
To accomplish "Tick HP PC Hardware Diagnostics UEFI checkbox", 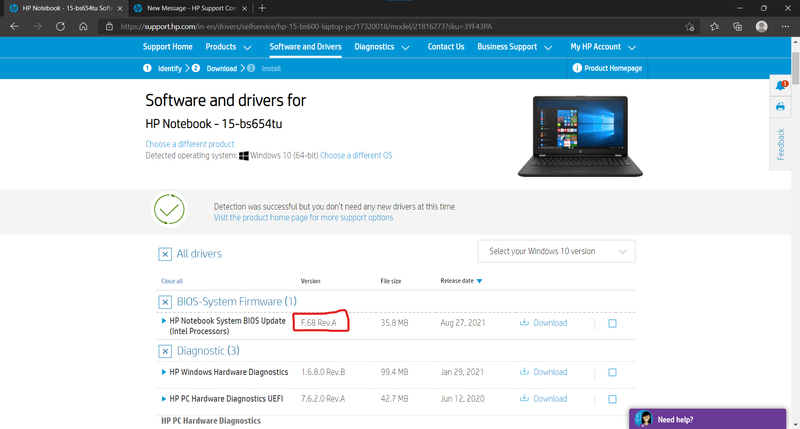I will click(x=612, y=399).
